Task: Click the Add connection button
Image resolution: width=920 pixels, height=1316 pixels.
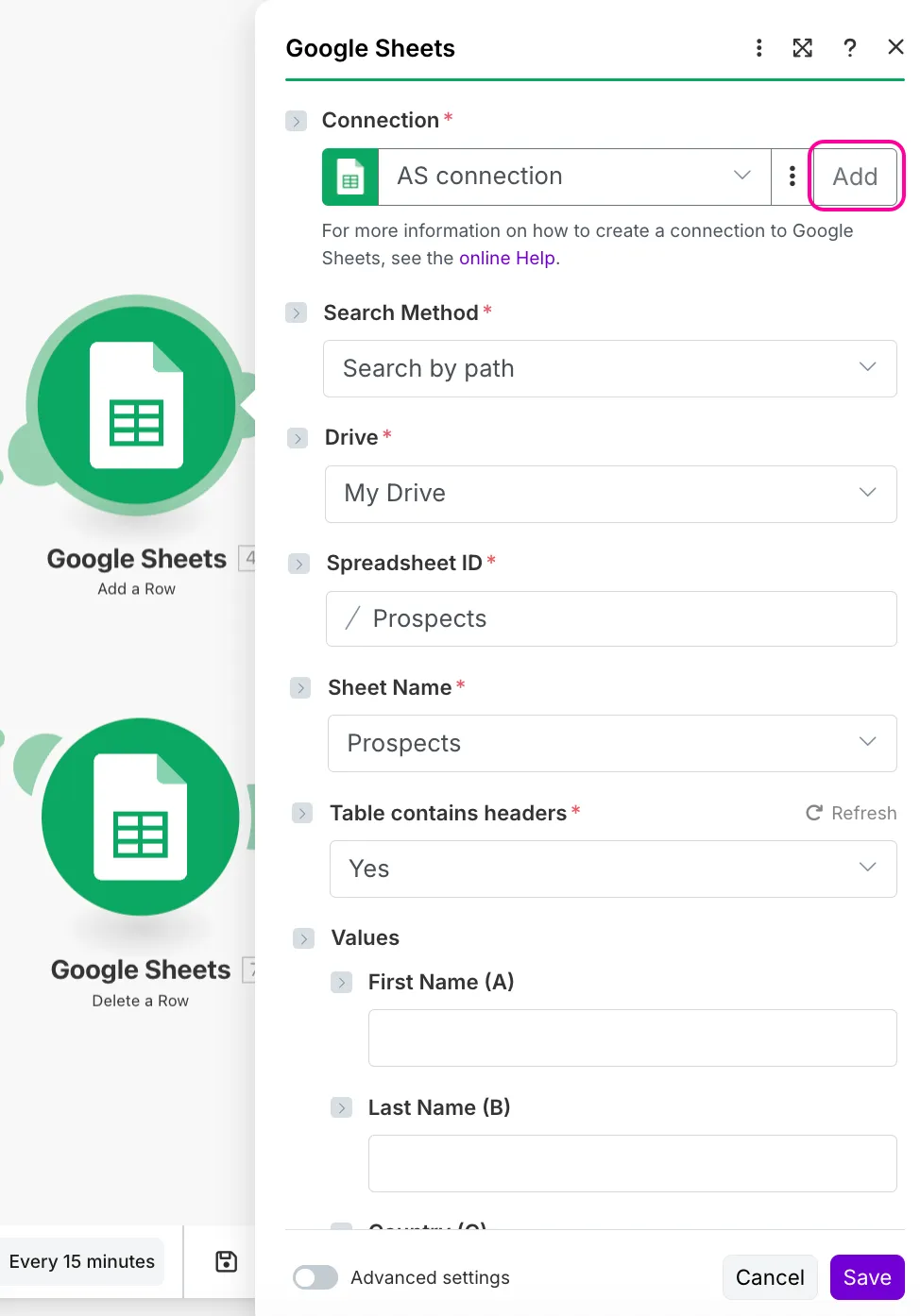Action: 855,177
